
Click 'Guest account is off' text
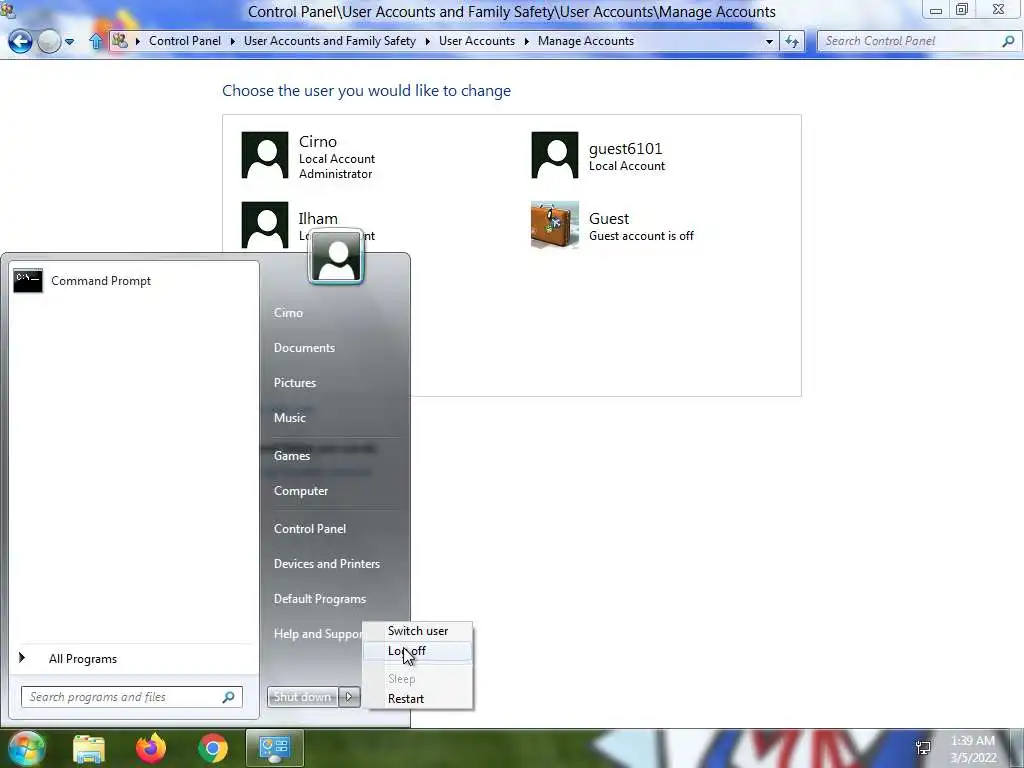[641, 236]
